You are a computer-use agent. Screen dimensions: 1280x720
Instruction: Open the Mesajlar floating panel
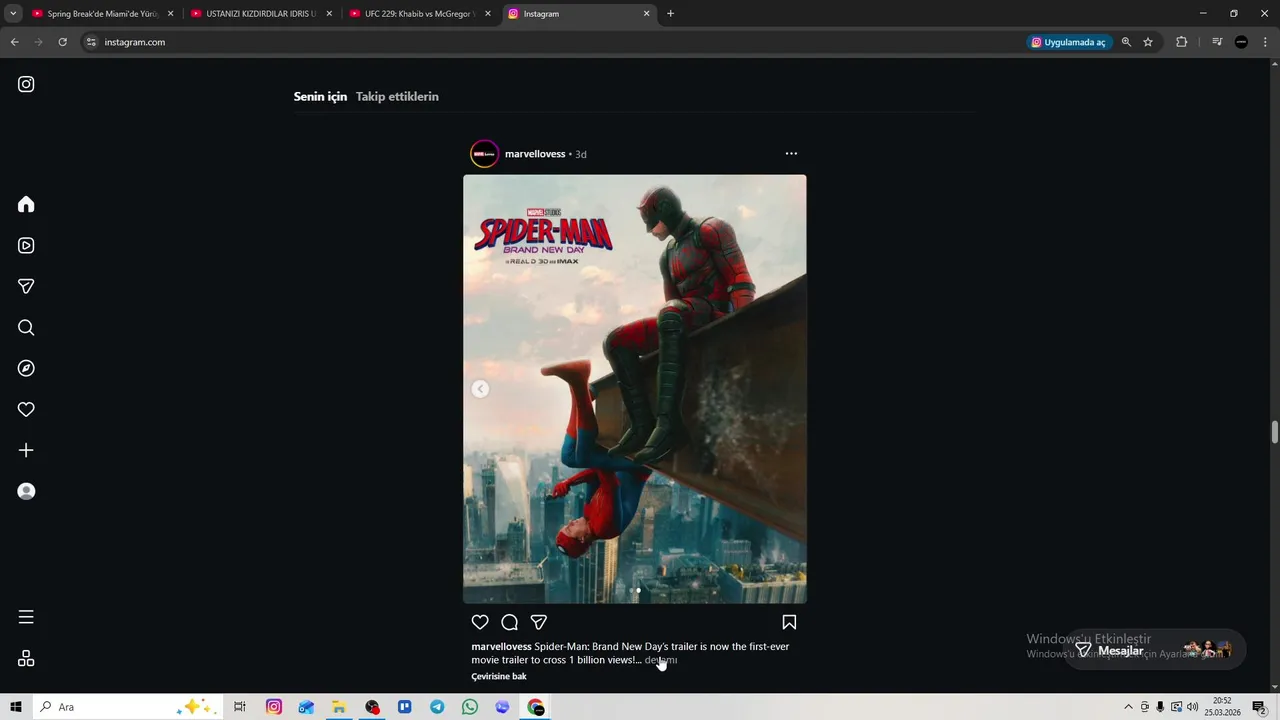(x=1154, y=650)
